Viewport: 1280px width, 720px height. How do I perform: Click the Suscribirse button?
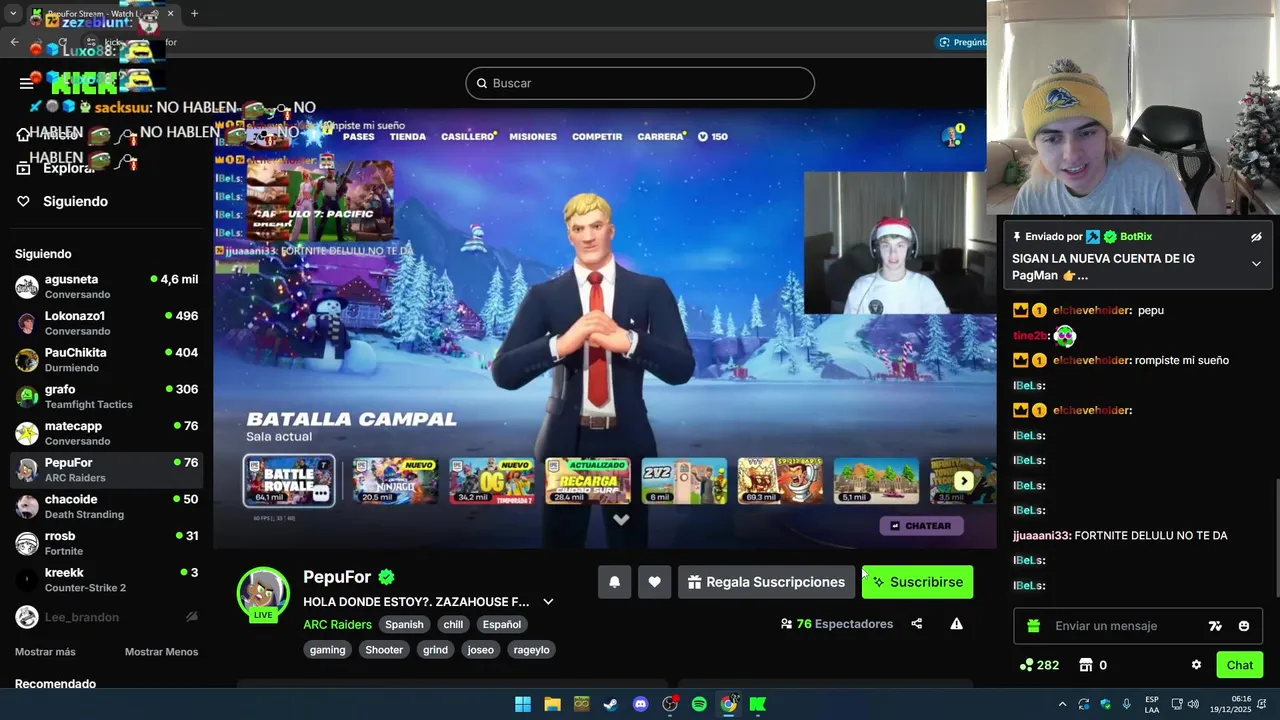917,582
